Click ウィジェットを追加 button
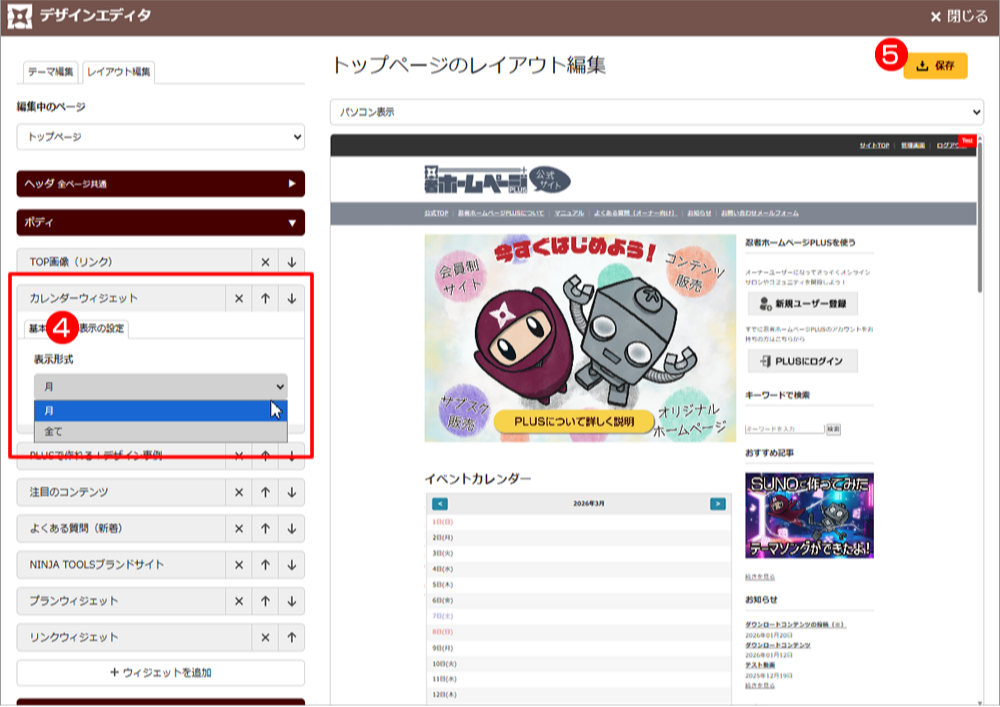The width and height of the screenshot is (1000, 707). pyautogui.click(x=160, y=673)
